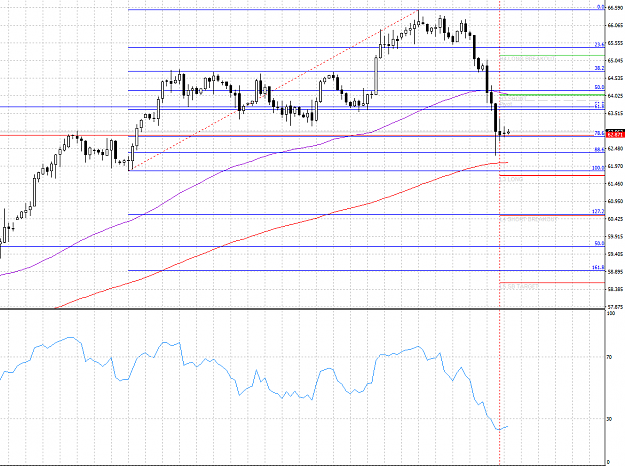Click the 59.405 price axis label

pyautogui.click(x=615, y=254)
